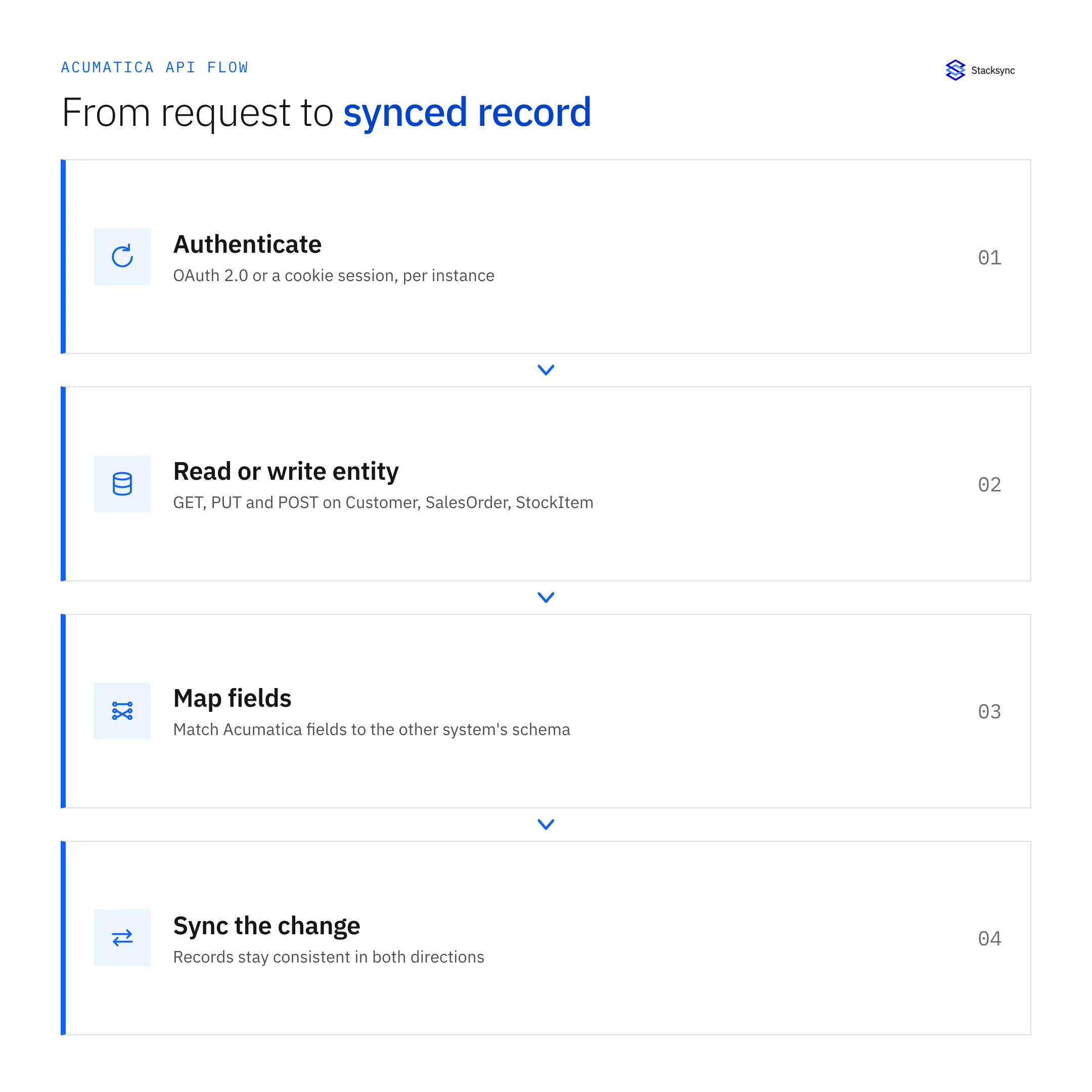Click the chevron below the Map fields card
This screenshot has width=1092, height=1092.
coord(546,825)
